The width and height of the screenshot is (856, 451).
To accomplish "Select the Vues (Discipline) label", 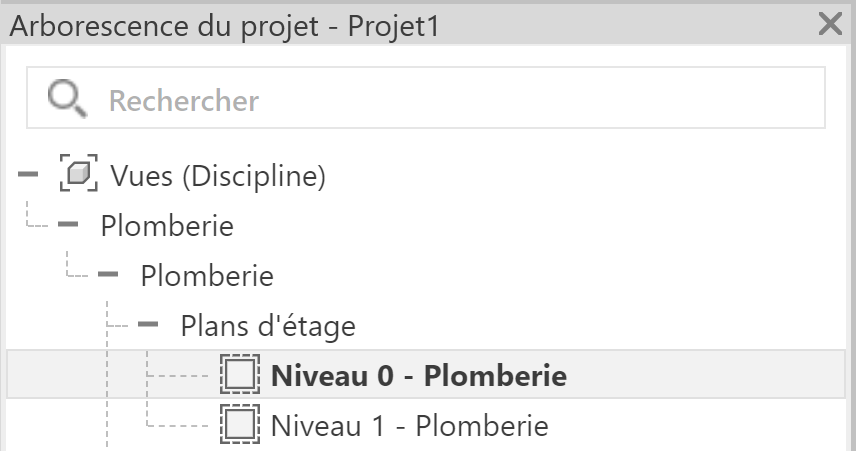I will coord(218,176).
